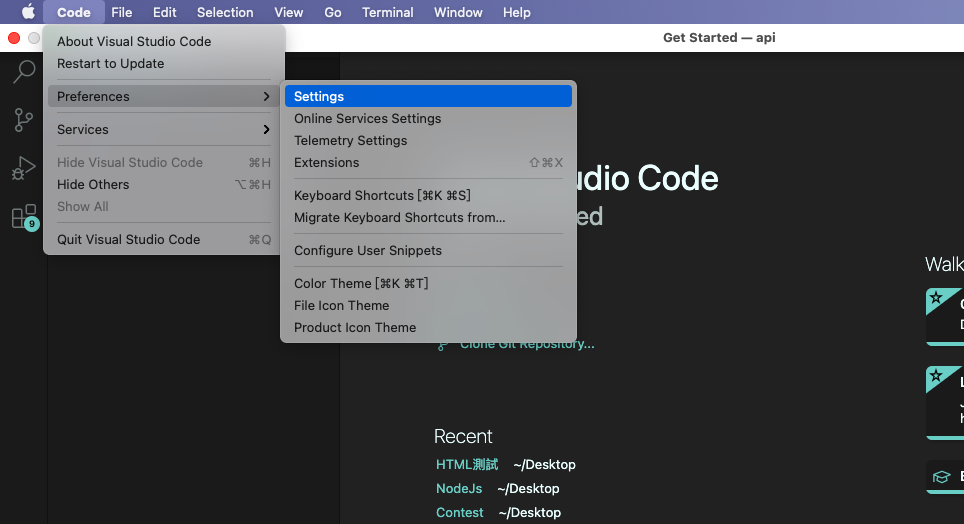This screenshot has height=524, width=964.
Task: Expand the Preferences submenu arrow
Action: [x=266, y=97]
